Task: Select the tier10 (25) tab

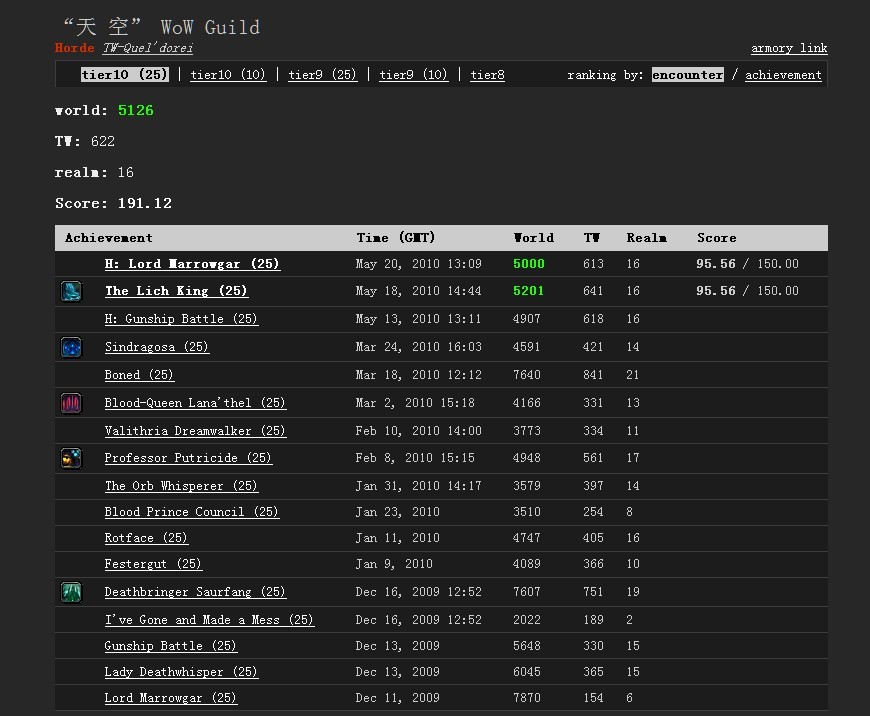Action: click(125, 74)
